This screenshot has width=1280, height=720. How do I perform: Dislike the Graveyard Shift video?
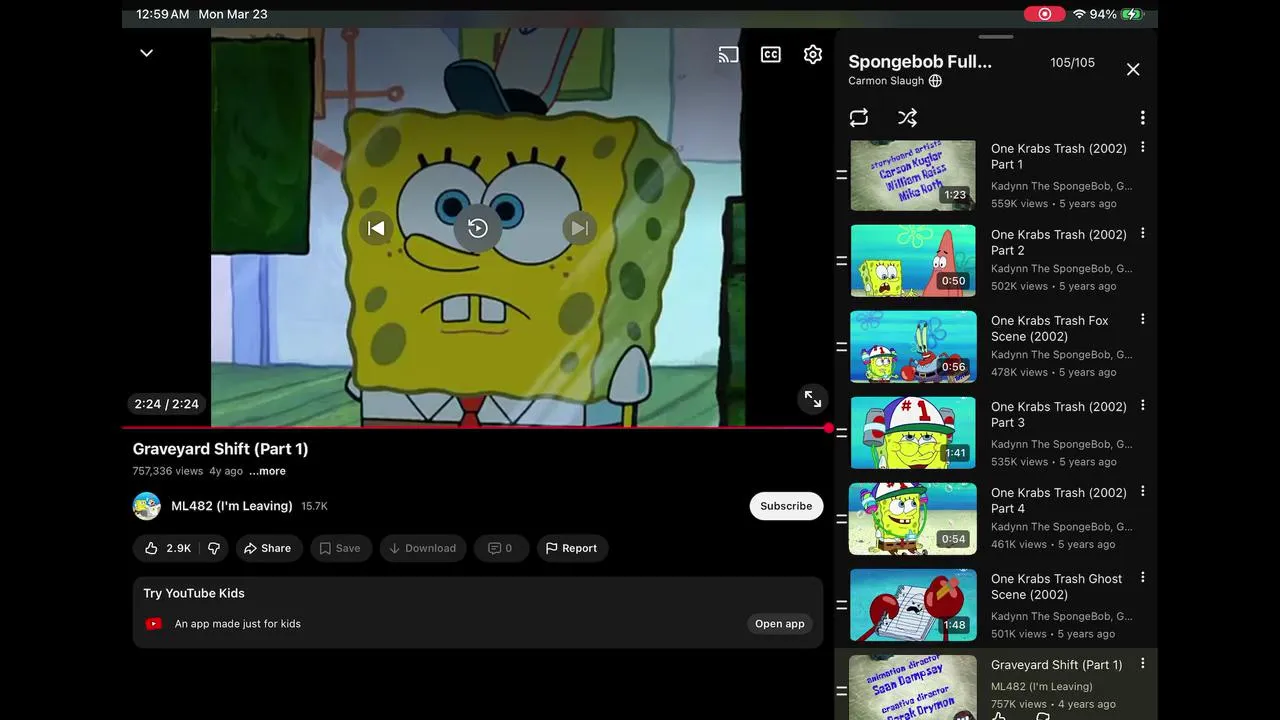(x=214, y=548)
